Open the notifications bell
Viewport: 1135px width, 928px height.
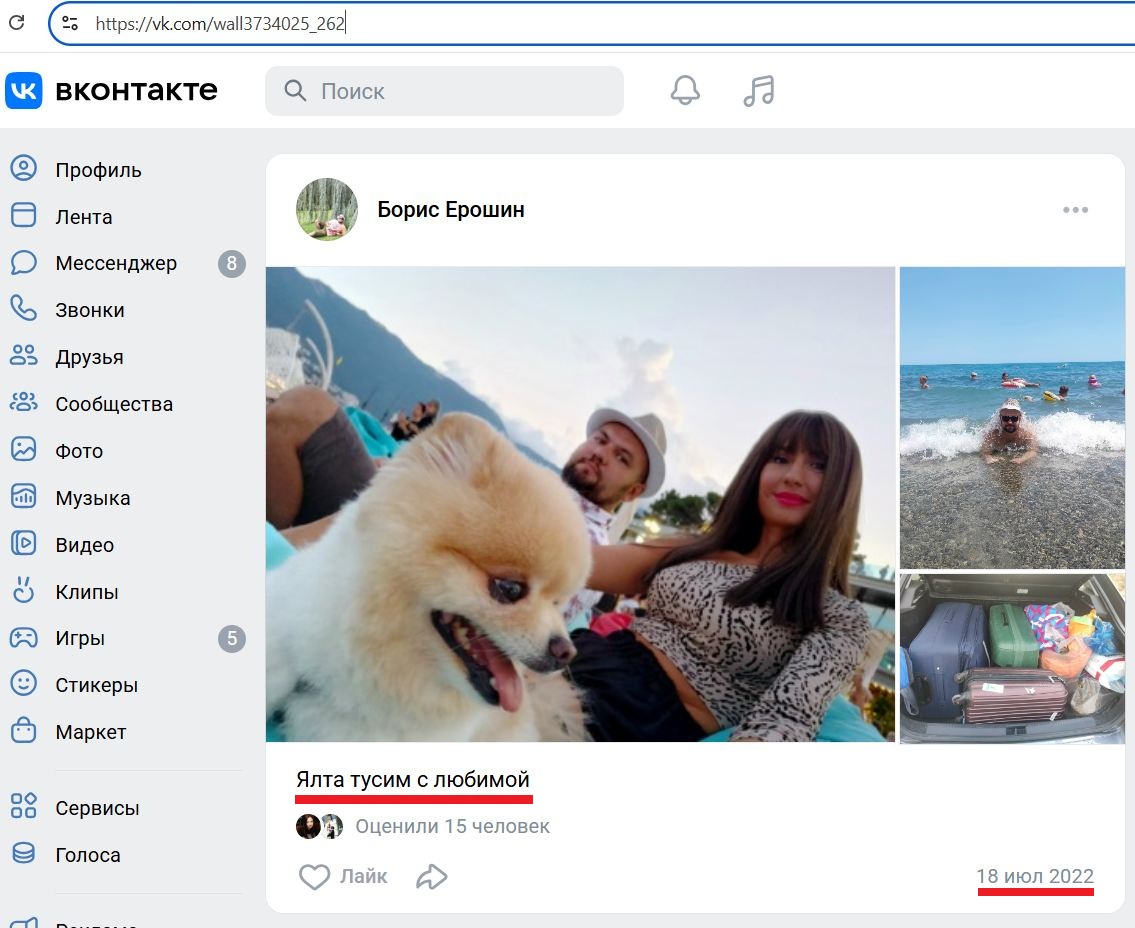click(684, 91)
